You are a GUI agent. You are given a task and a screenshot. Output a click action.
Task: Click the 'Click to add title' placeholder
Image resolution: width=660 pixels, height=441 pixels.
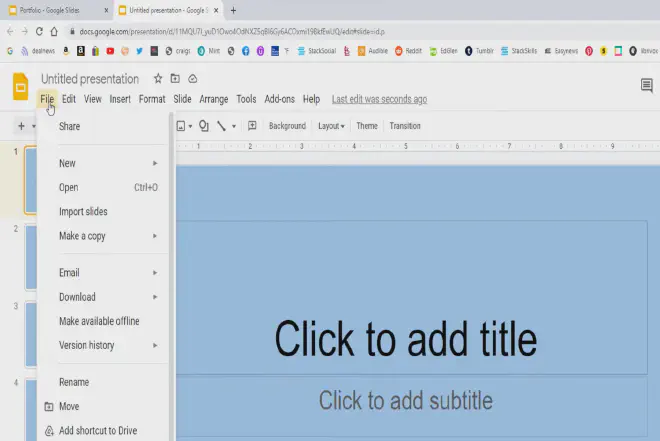(406, 339)
